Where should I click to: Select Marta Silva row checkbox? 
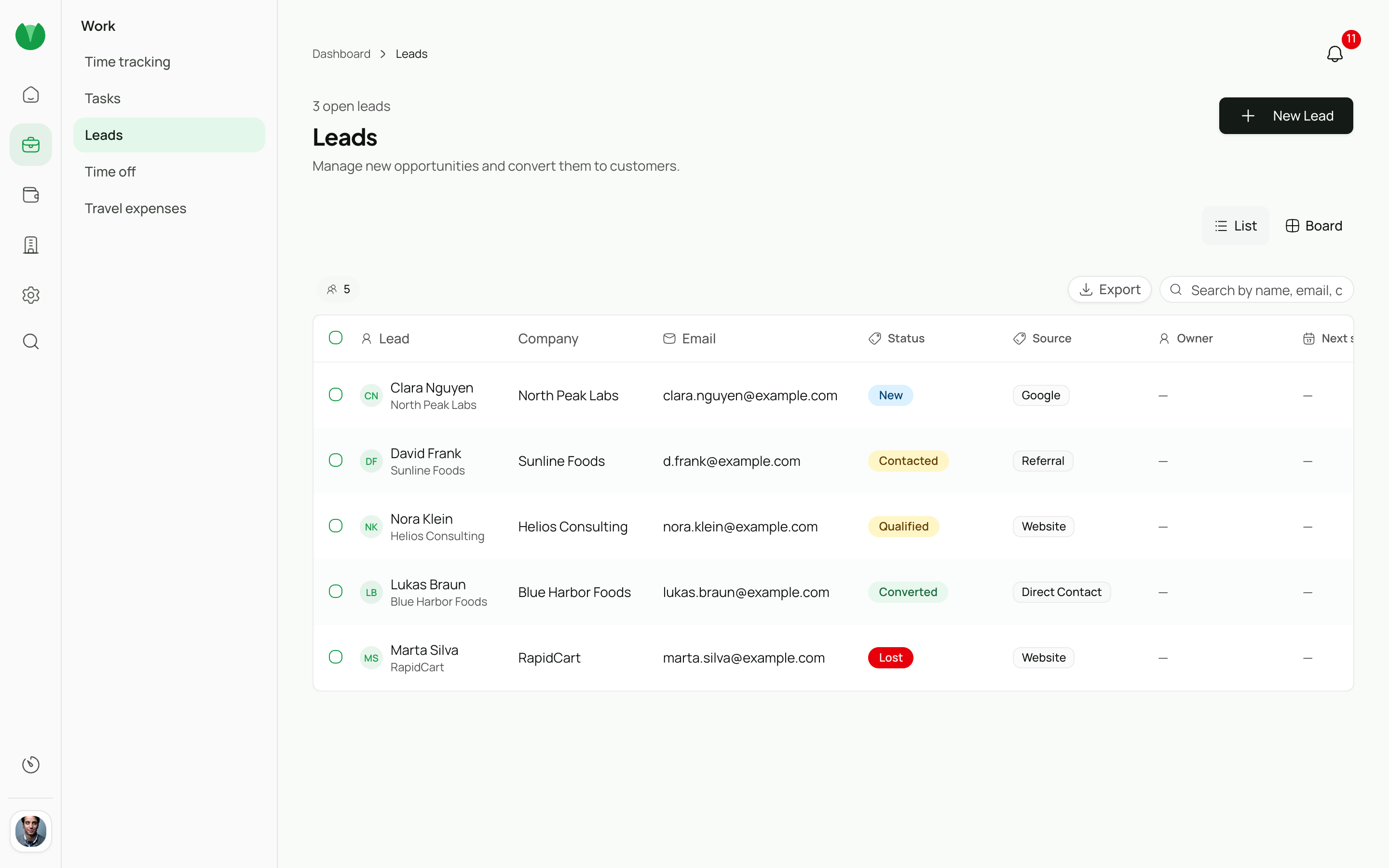click(x=336, y=656)
